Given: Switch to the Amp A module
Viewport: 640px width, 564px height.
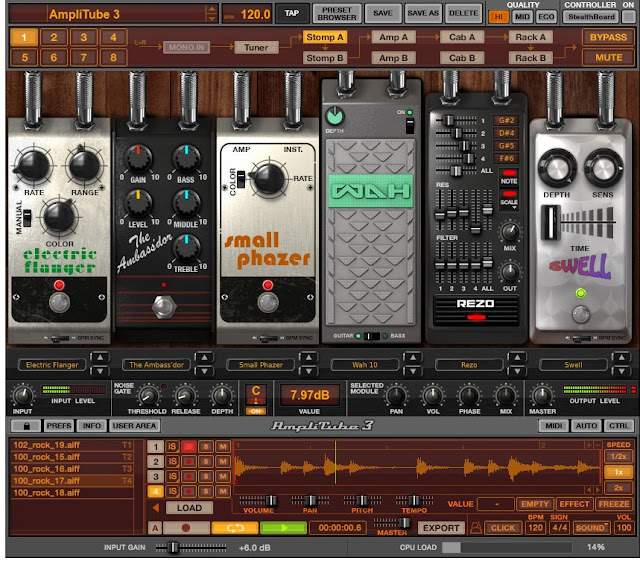Looking at the screenshot, I should (393, 37).
